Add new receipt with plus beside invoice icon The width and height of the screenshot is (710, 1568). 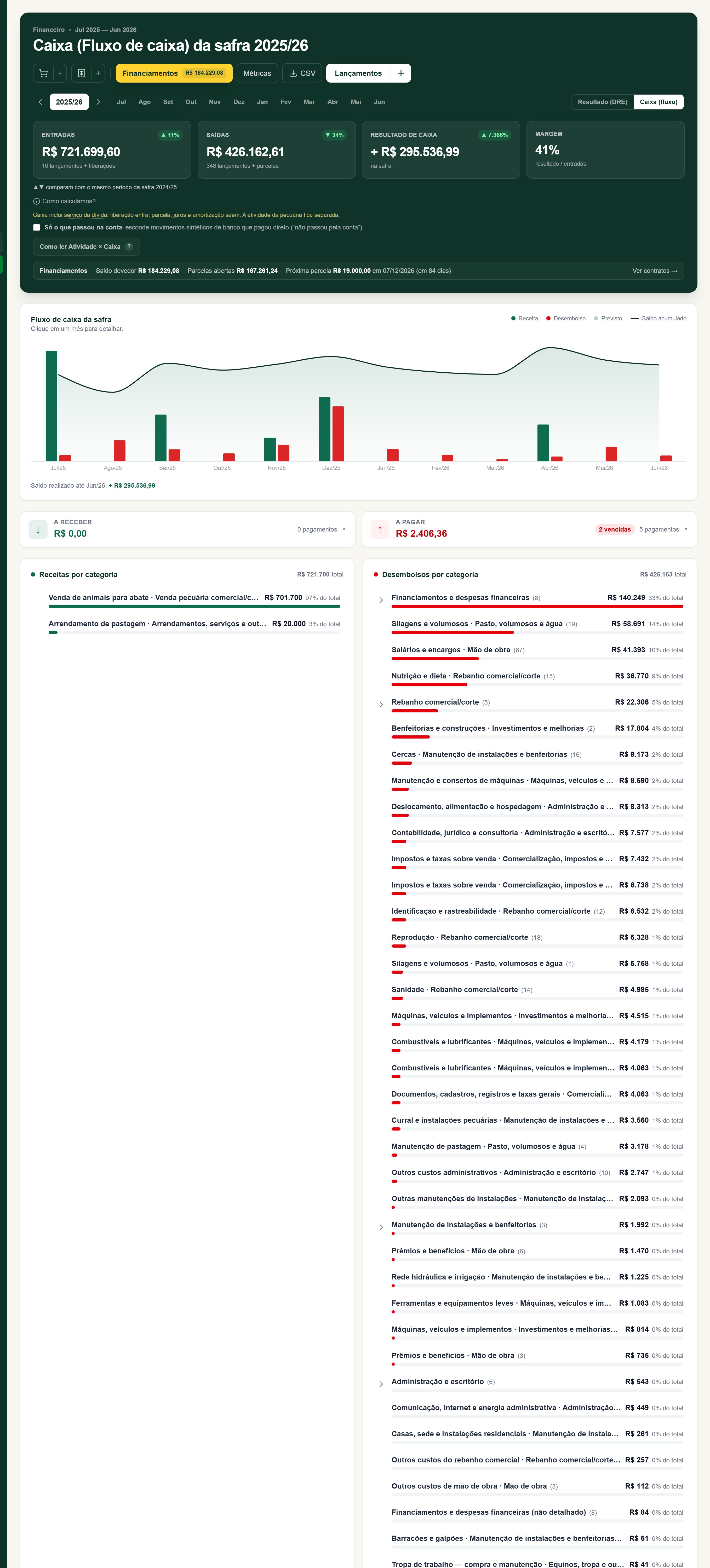[98, 73]
